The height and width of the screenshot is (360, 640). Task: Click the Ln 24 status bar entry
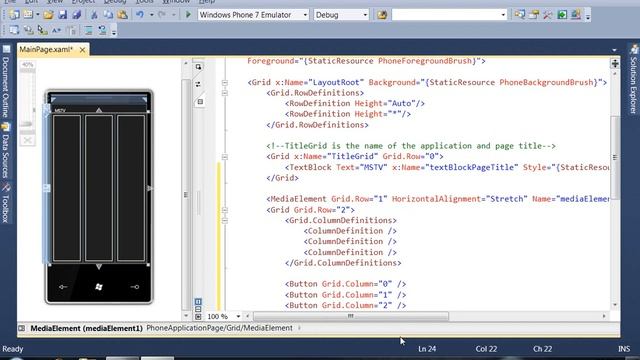(x=427, y=349)
